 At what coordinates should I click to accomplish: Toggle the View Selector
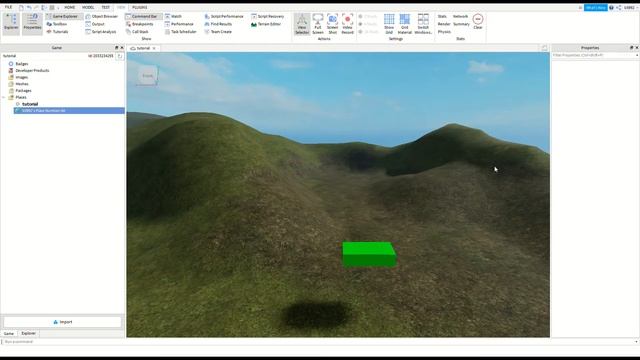(302, 24)
